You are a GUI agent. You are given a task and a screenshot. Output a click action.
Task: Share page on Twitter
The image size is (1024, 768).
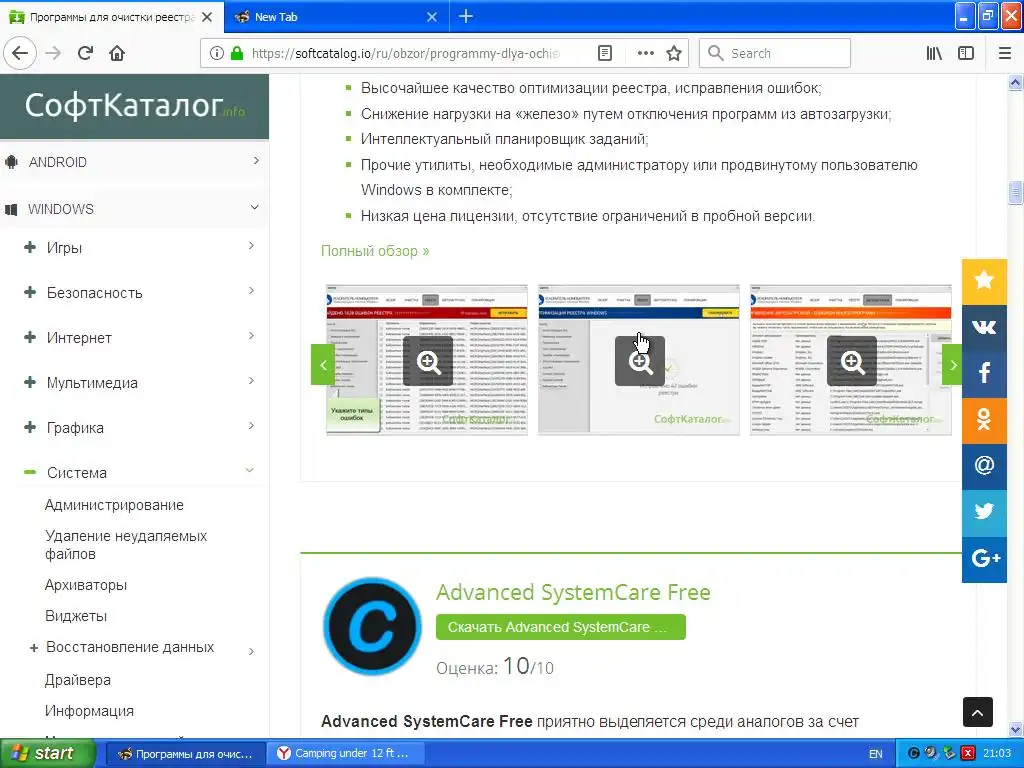tap(984, 513)
